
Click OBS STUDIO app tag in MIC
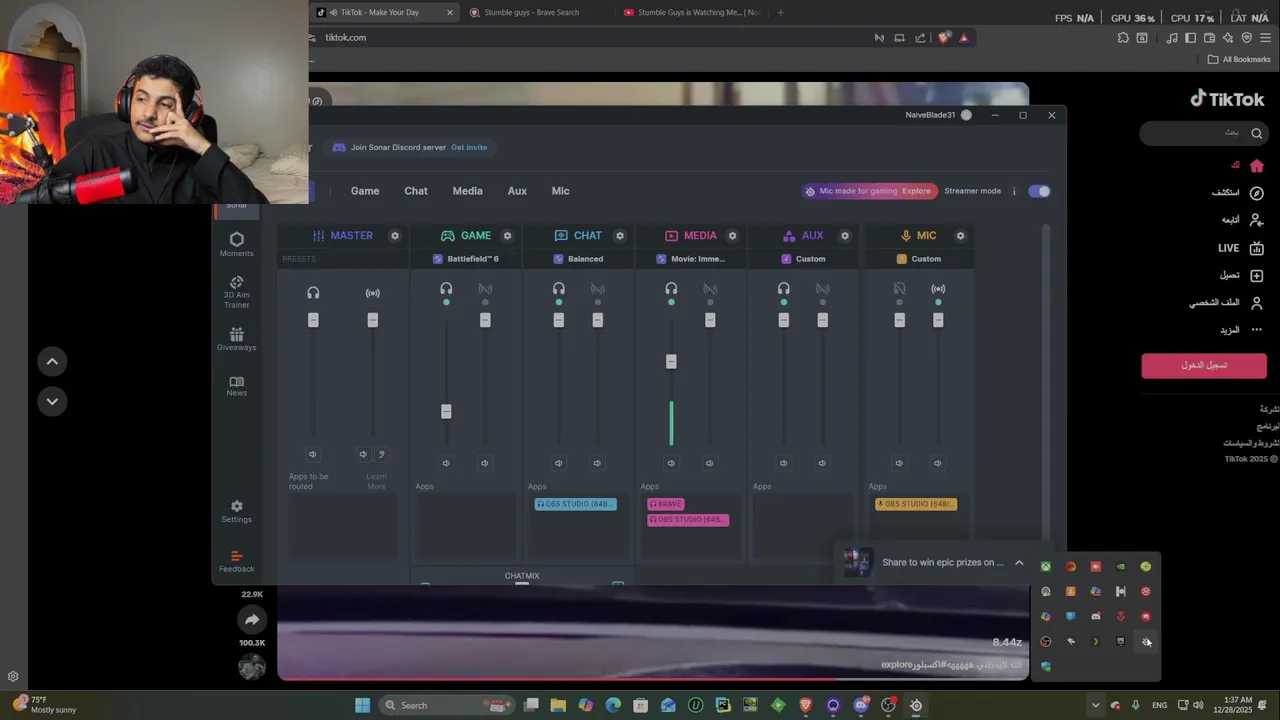click(916, 504)
